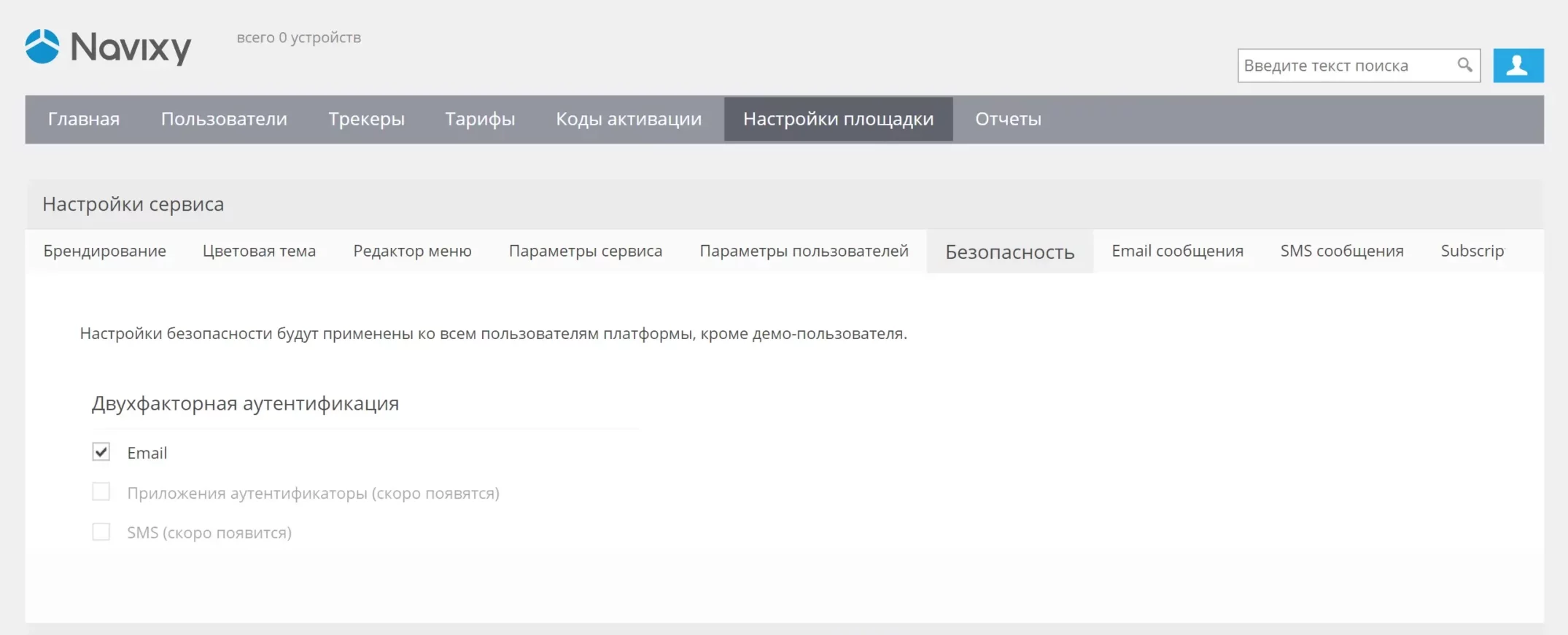Go to Пользователи section
1568x635 pixels.
pyautogui.click(x=224, y=119)
